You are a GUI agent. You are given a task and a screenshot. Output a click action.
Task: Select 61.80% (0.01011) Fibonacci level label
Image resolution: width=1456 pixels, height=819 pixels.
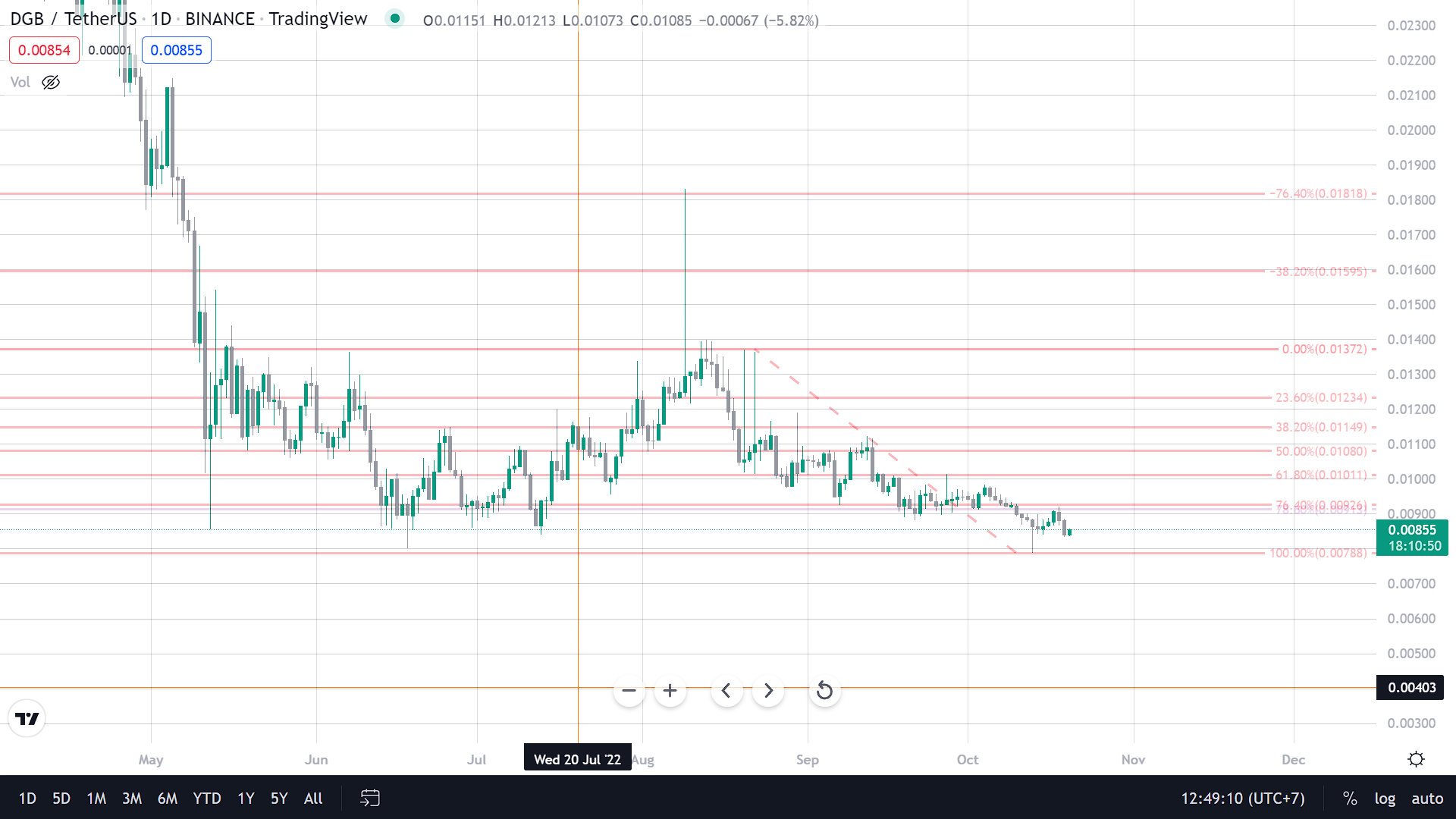tap(1321, 475)
